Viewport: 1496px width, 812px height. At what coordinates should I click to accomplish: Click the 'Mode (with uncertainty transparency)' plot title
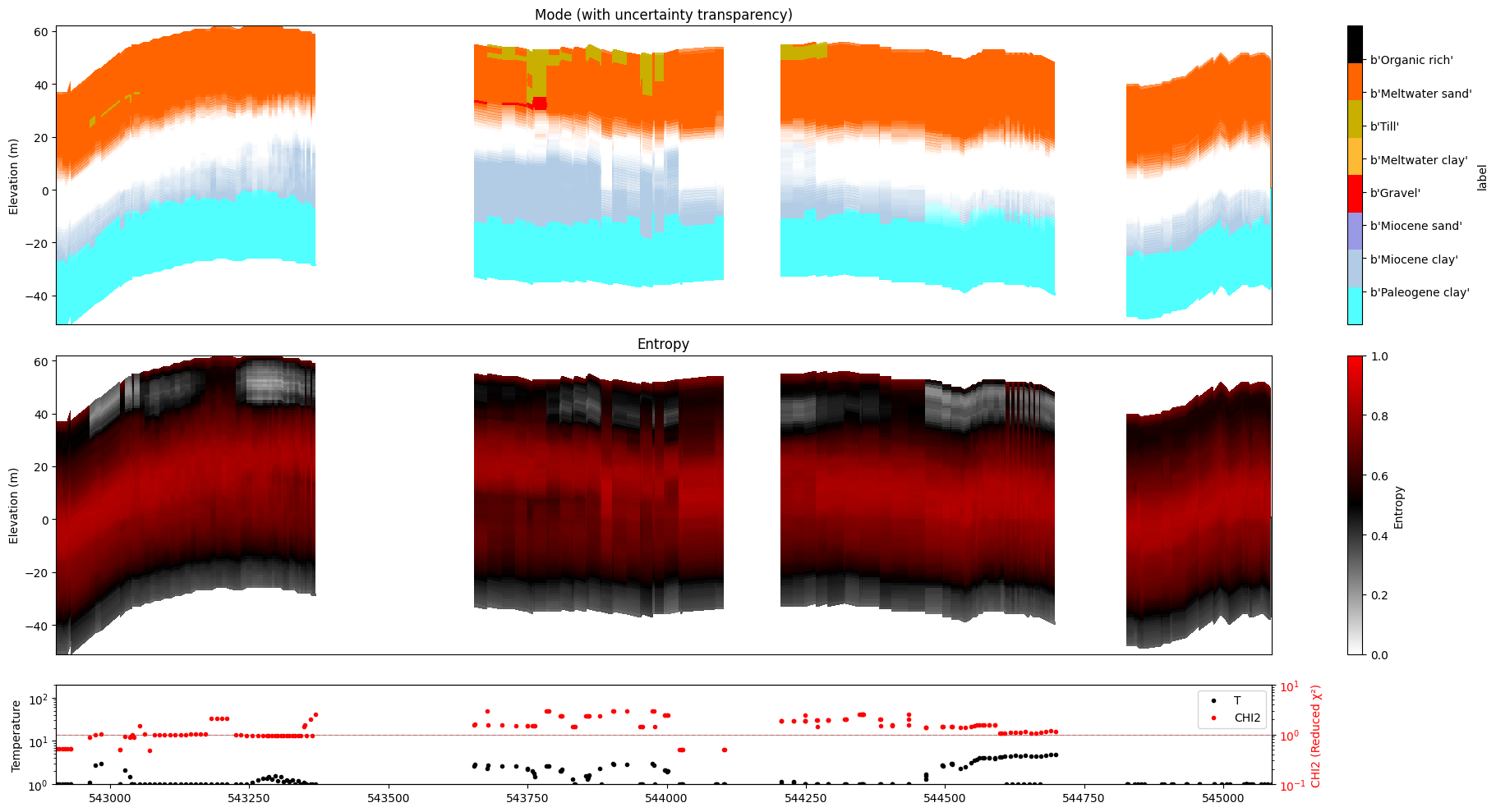click(x=663, y=15)
